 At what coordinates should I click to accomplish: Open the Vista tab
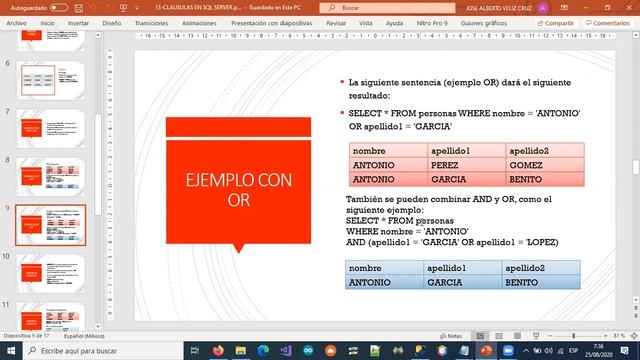pyautogui.click(x=366, y=23)
